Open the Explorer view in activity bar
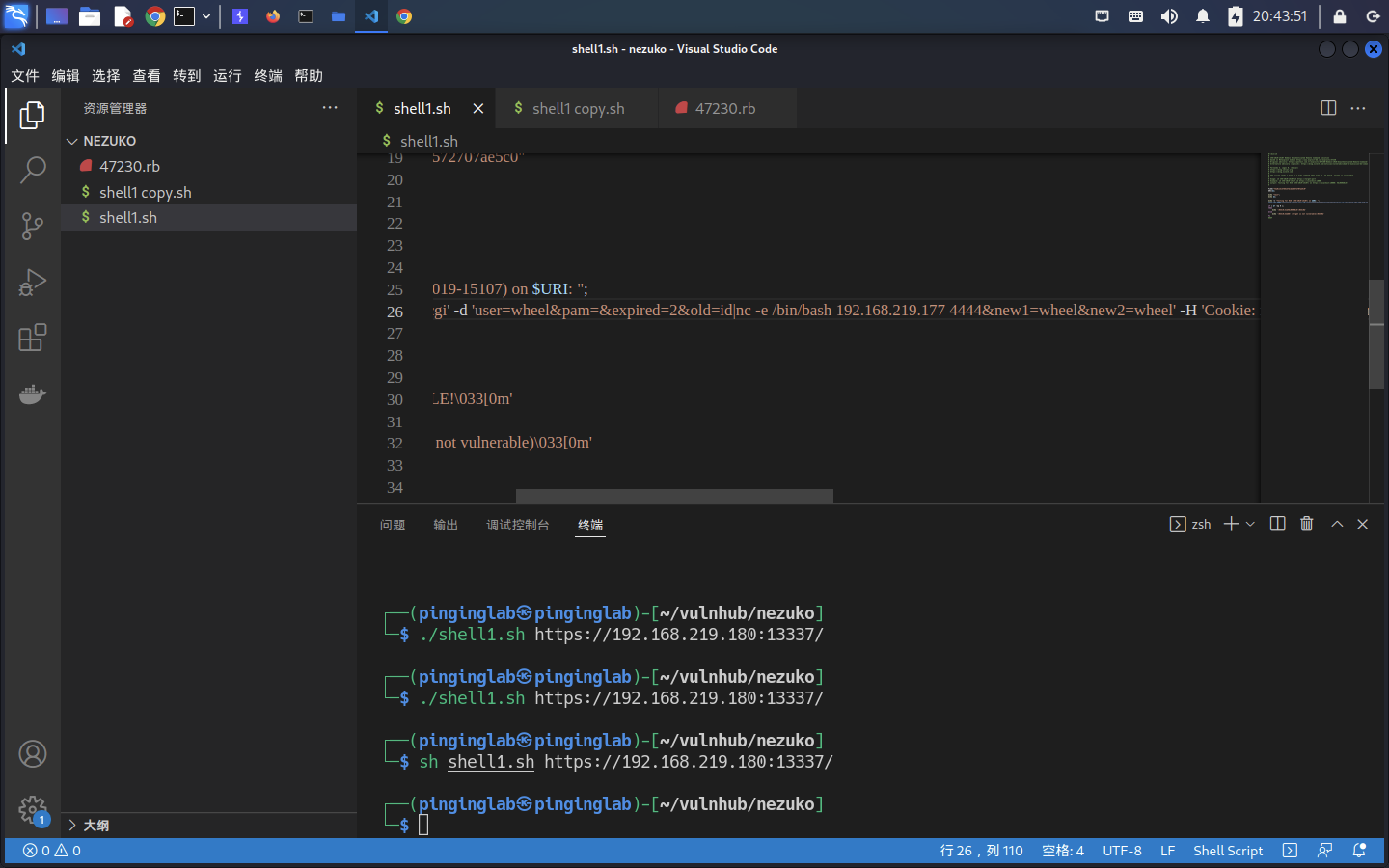The width and height of the screenshot is (1389, 868). [x=32, y=115]
